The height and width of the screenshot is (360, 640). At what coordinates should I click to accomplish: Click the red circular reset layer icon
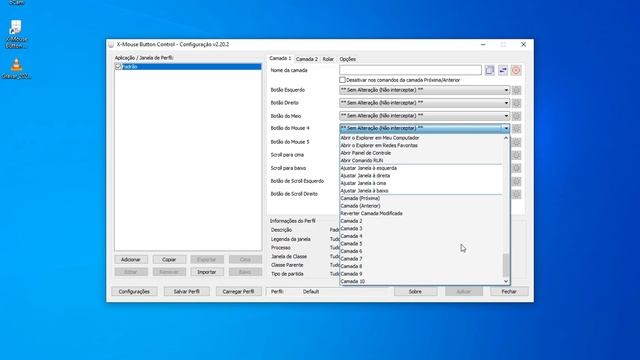pos(516,70)
